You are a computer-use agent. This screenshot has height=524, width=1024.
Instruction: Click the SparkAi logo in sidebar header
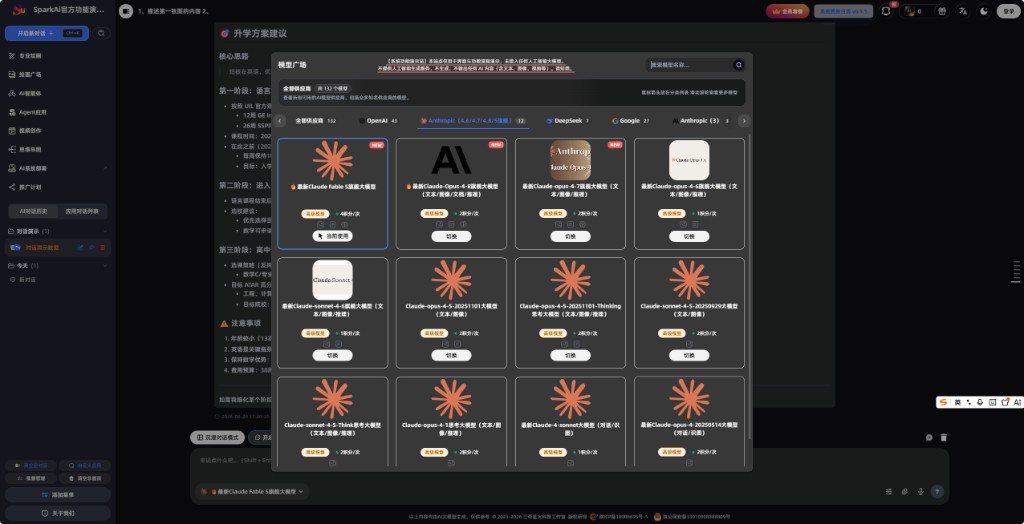[19, 10]
